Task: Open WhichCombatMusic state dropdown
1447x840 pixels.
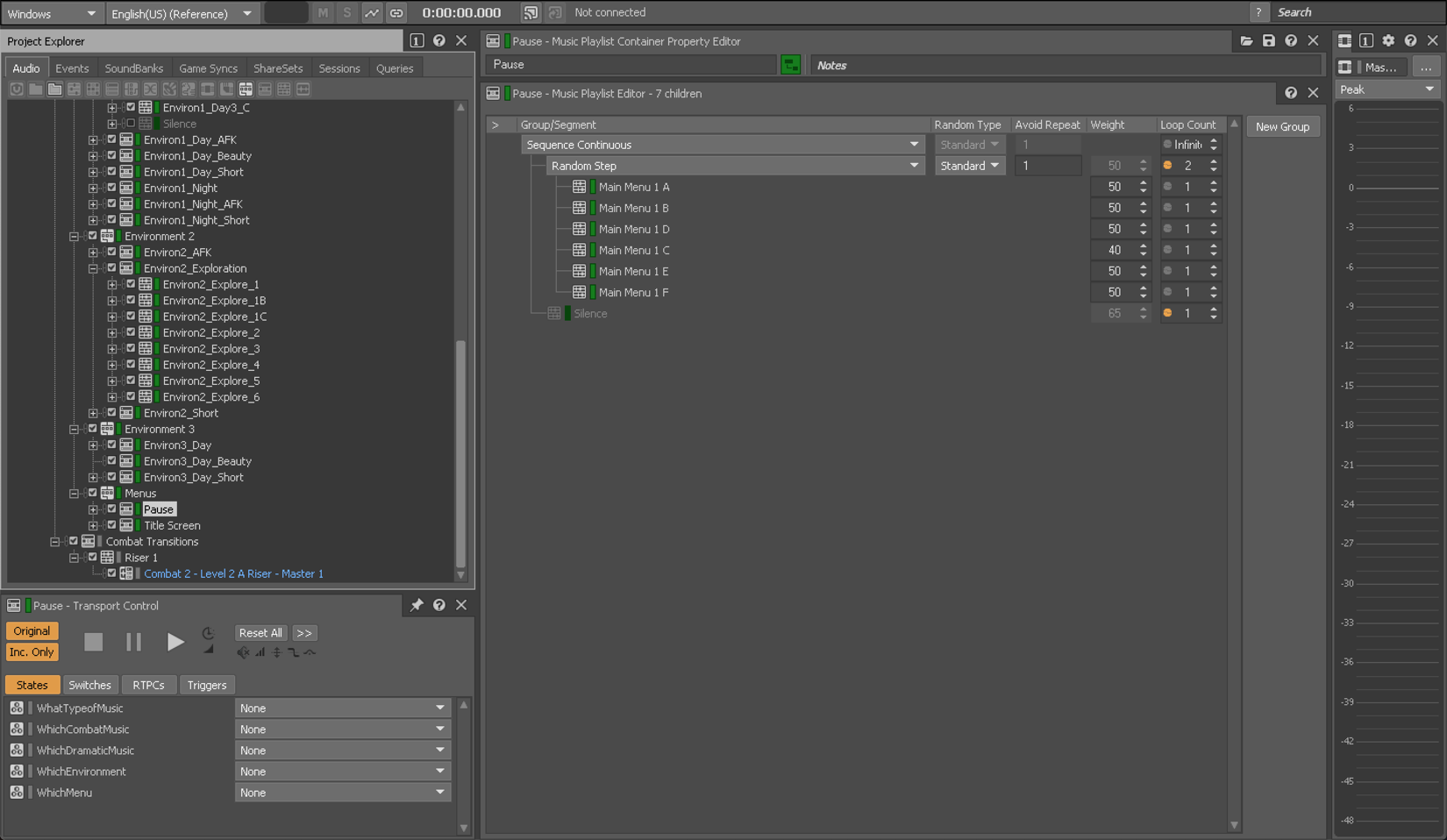Action: click(343, 729)
